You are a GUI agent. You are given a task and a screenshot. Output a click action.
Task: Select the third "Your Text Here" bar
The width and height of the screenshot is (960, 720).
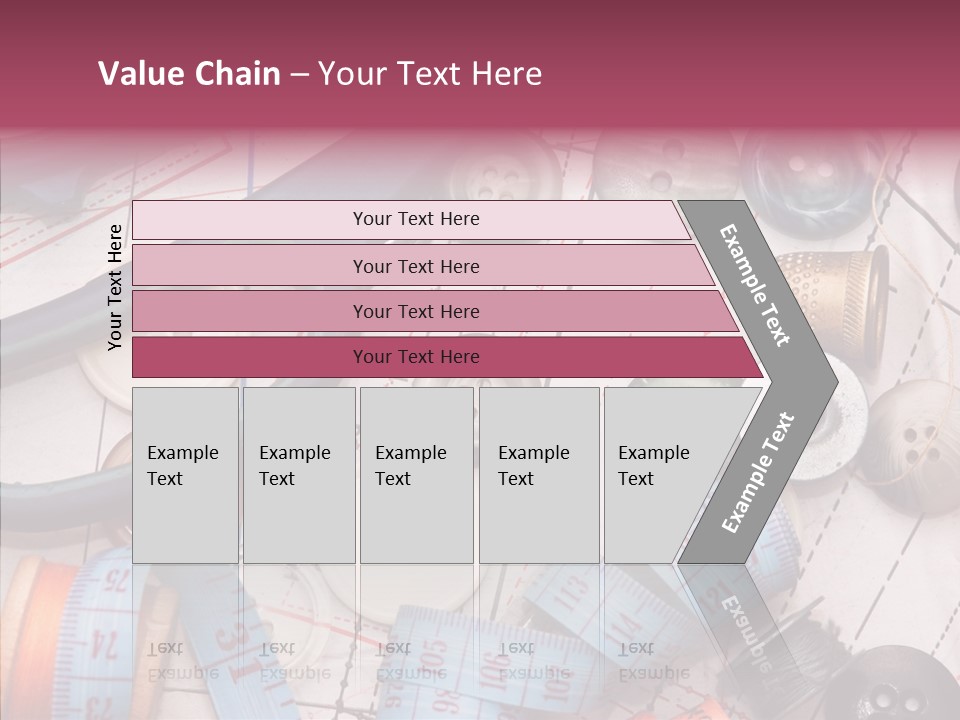pyautogui.click(x=415, y=311)
